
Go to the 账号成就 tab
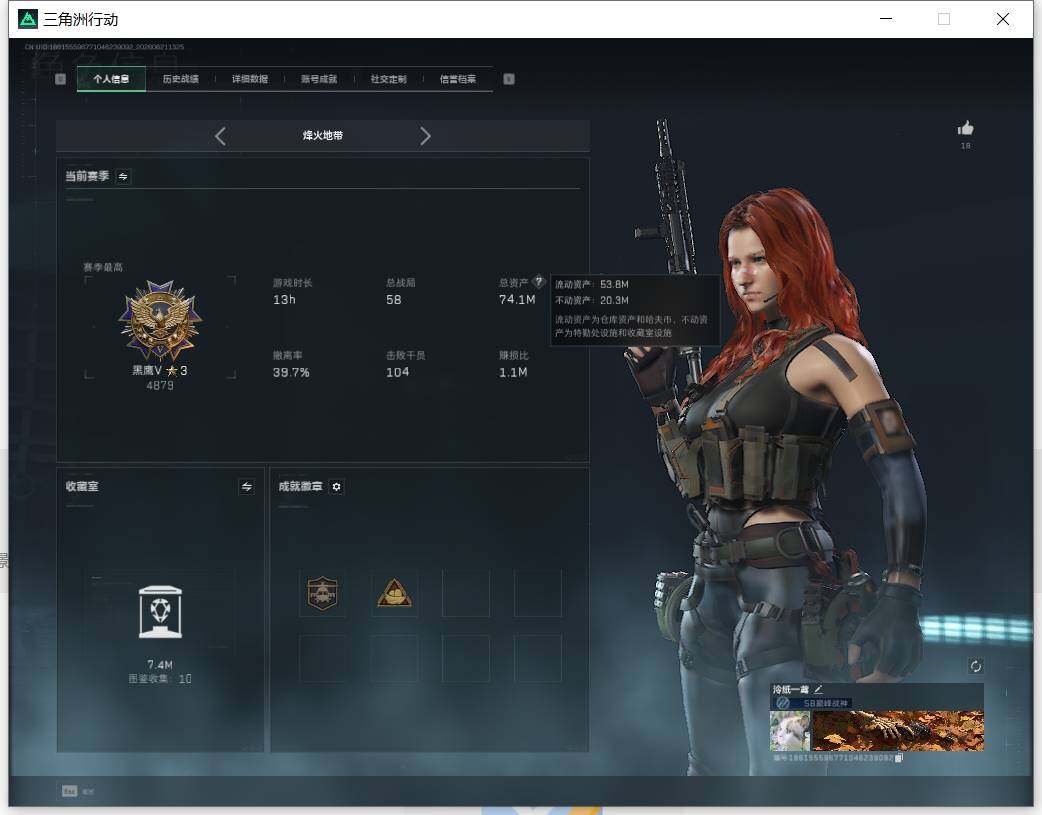coord(319,79)
